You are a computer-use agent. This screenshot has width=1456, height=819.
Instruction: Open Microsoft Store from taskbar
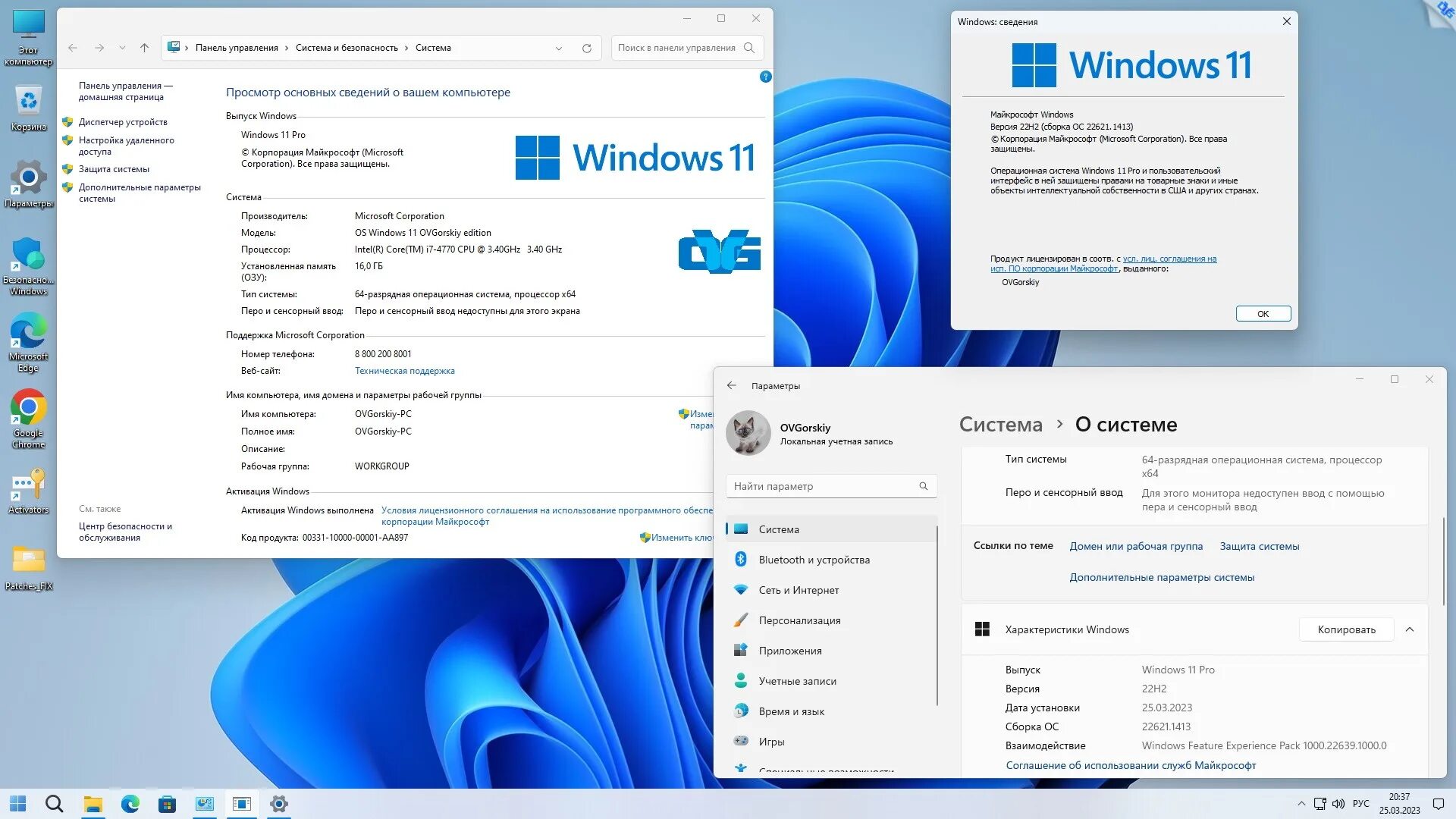click(167, 804)
